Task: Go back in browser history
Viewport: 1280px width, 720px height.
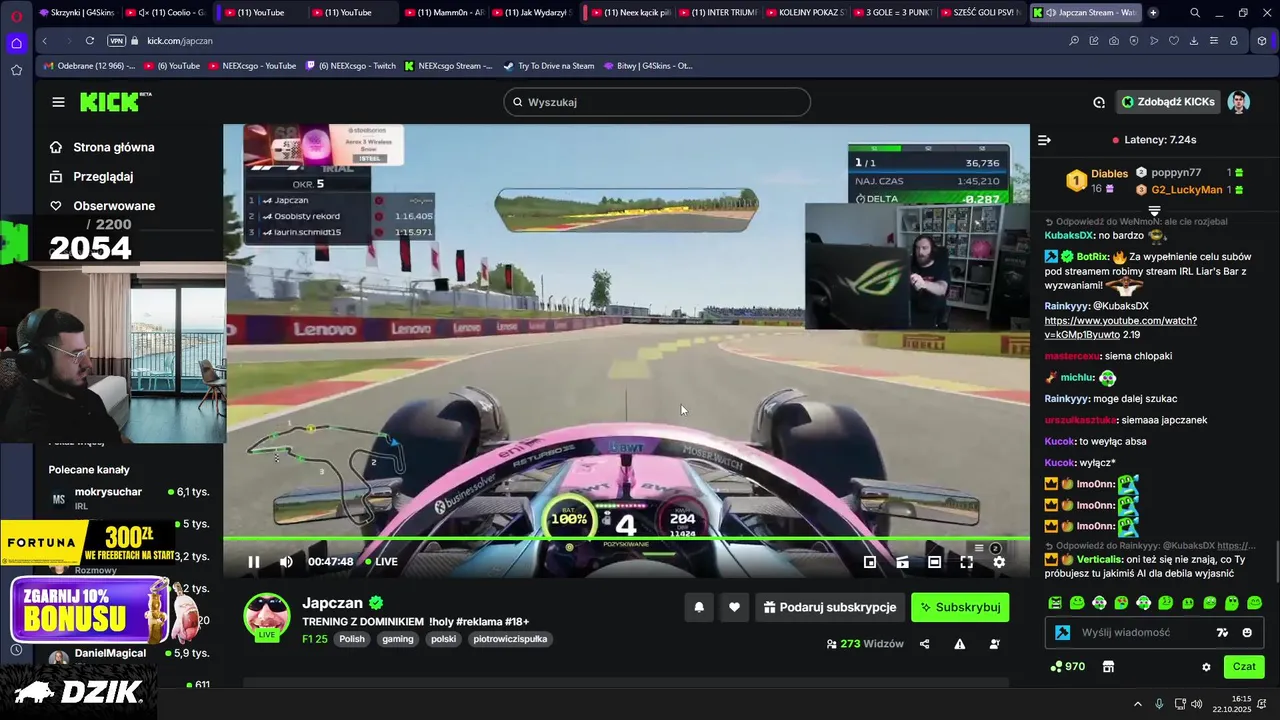Action: (x=45, y=41)
